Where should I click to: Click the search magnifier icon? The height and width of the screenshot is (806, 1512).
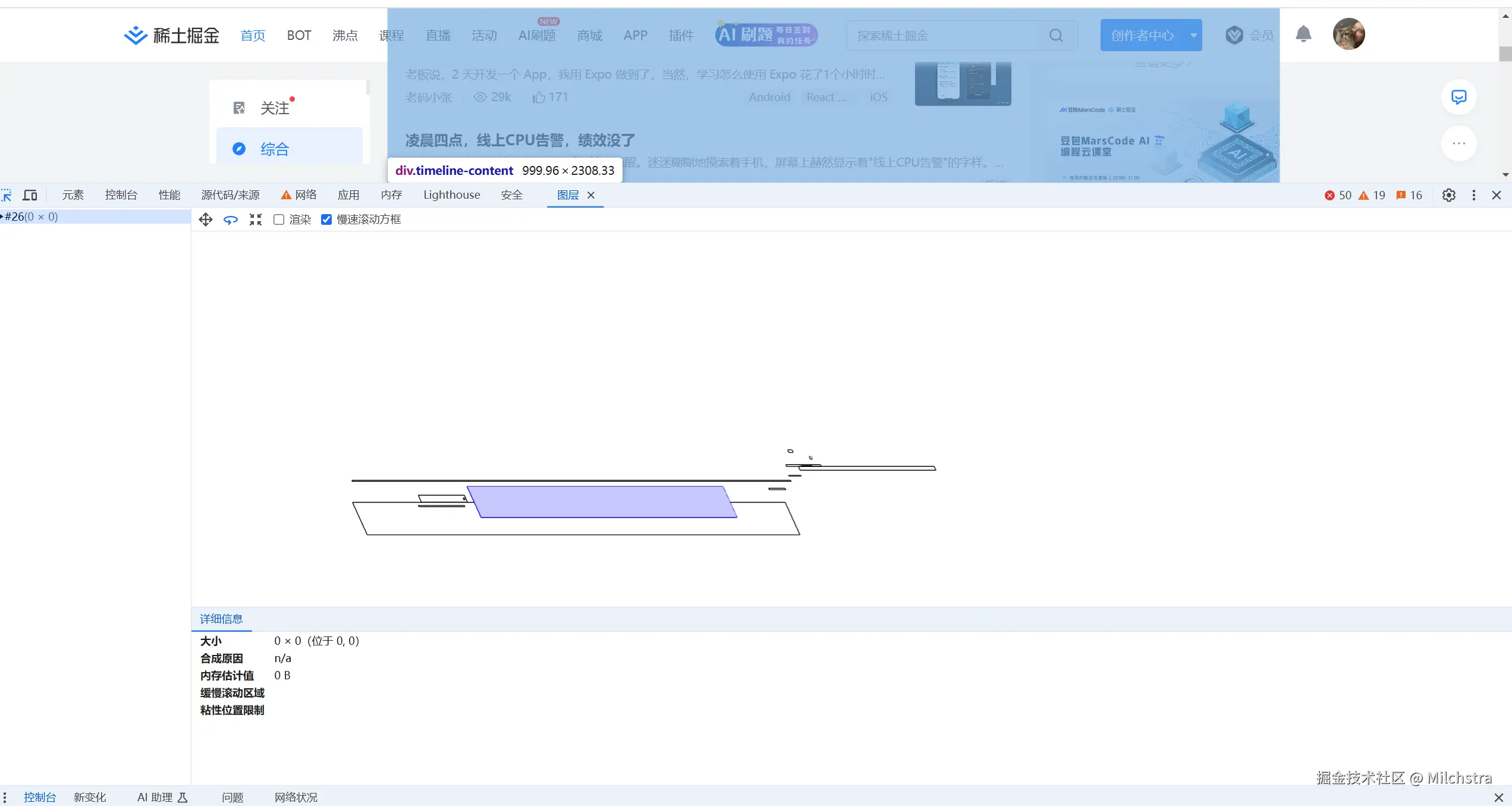click(x=1056, y=35)
